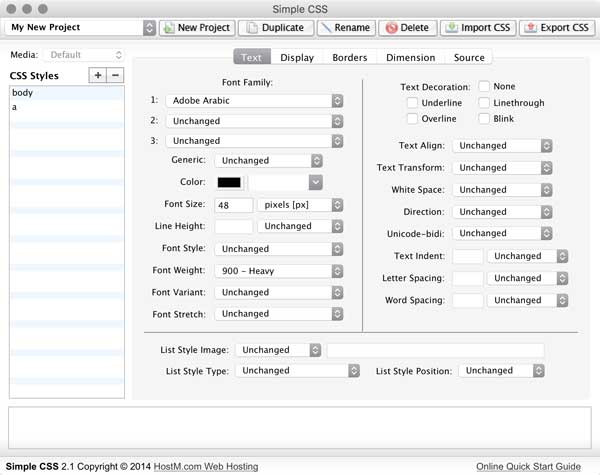Open the Word Spacing unit dropdown

[527, 300]
